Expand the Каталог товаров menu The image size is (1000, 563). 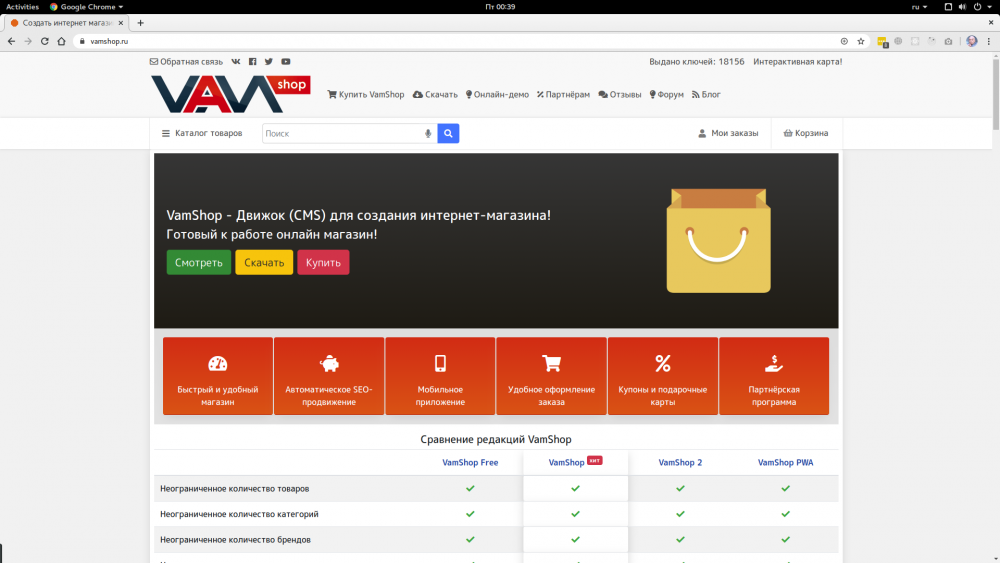click(202, 133)
